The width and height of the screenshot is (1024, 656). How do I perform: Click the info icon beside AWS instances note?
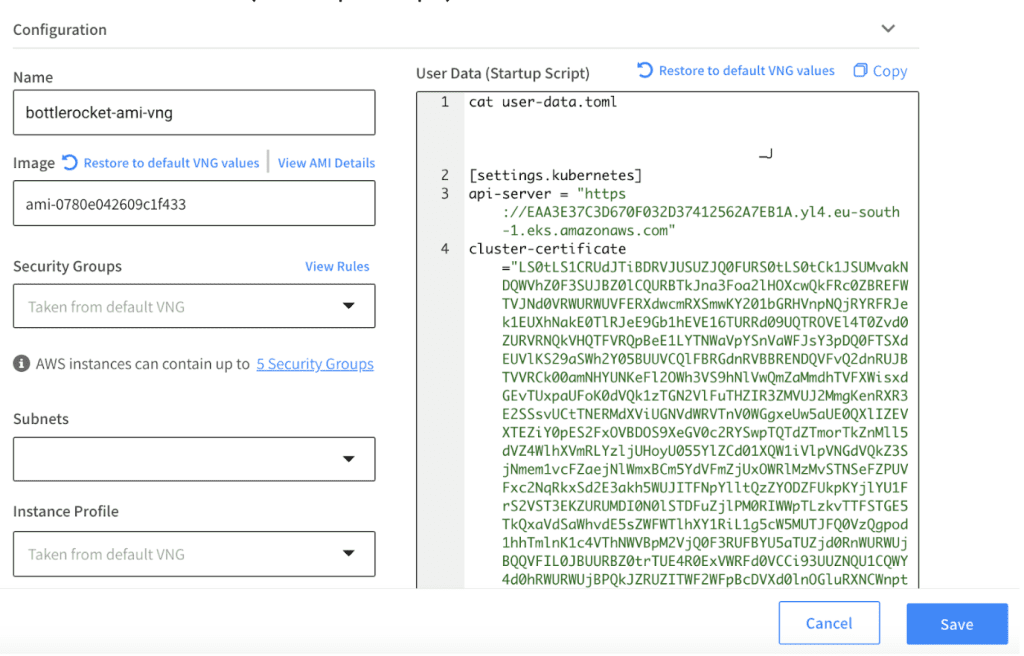coord(21,364)
